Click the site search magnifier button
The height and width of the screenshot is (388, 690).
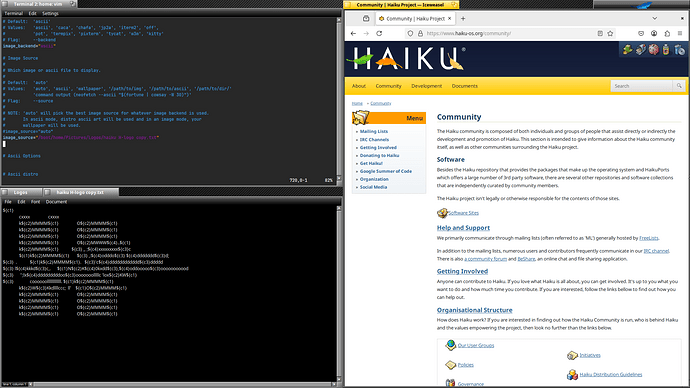679,86
